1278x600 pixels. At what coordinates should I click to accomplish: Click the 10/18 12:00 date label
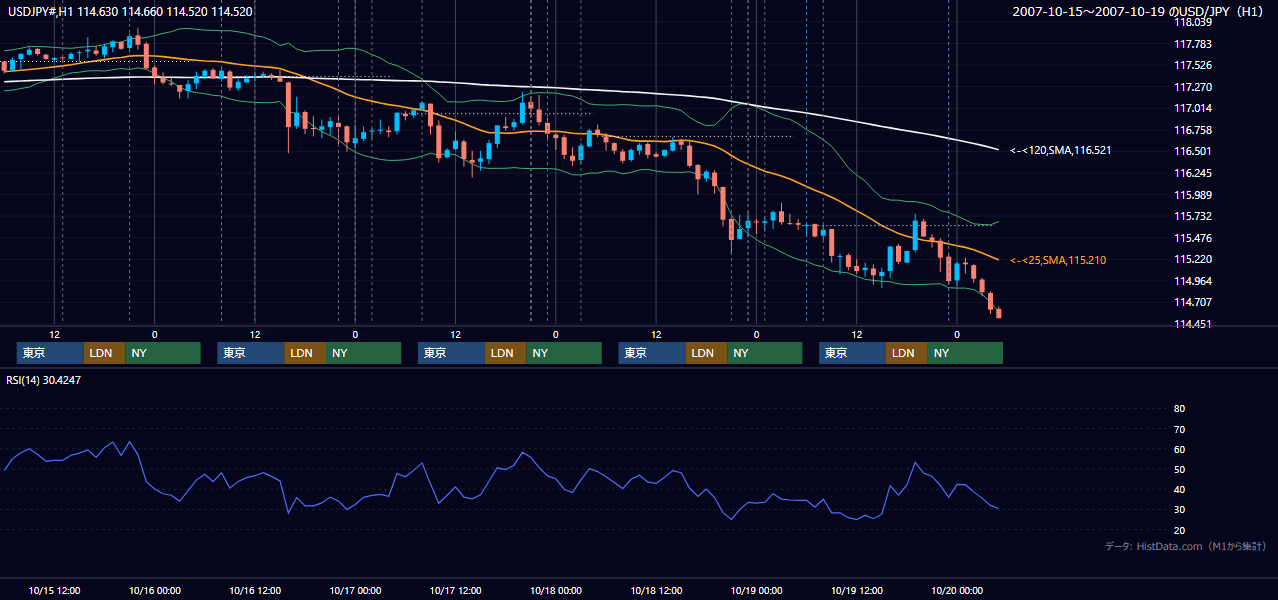656,590
